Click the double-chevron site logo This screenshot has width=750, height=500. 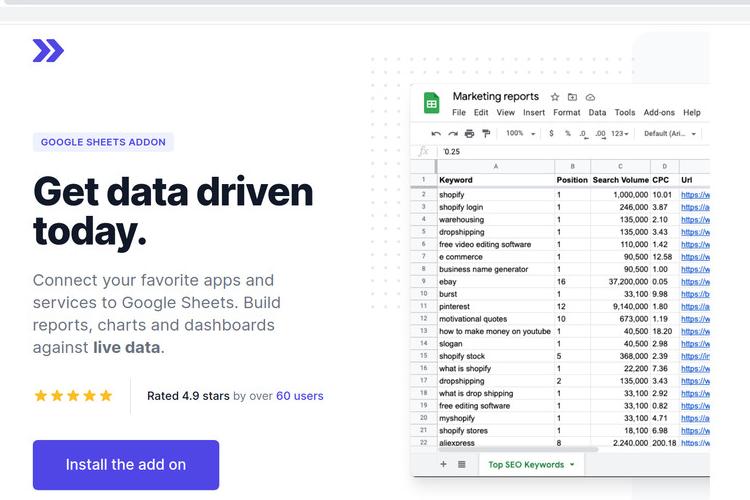coord(48,50)
